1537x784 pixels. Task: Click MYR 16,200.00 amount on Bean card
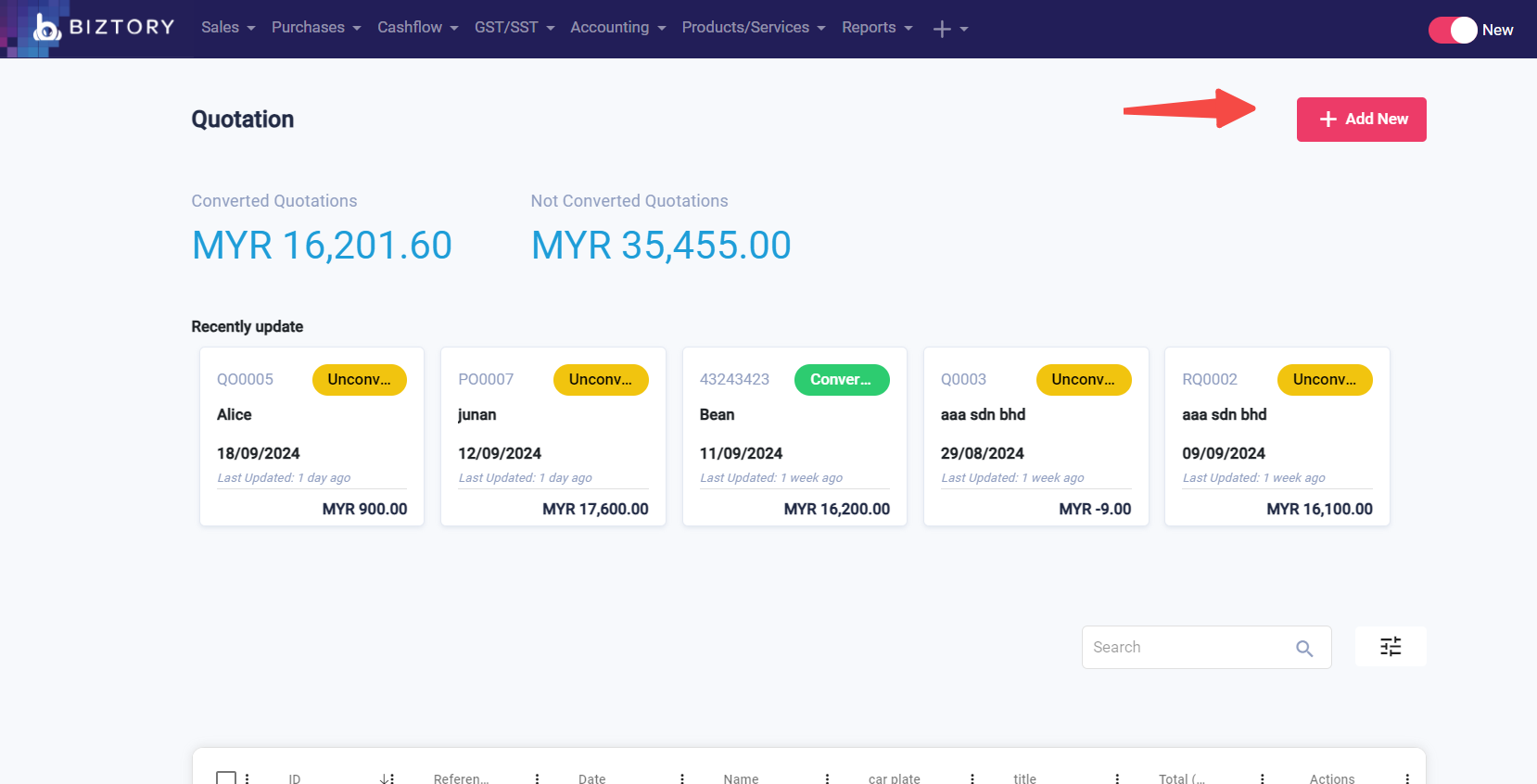tap(837, 509)
